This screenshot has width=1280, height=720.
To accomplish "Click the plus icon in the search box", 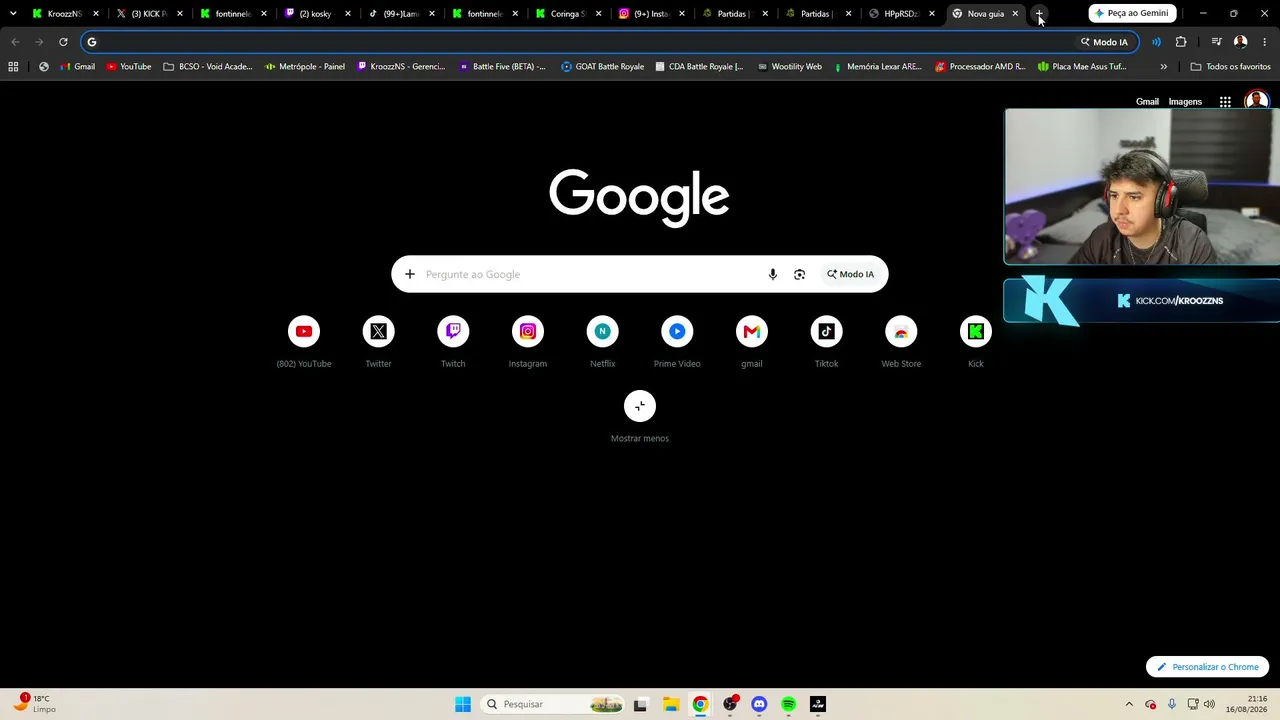I will (x=409, y=274).
